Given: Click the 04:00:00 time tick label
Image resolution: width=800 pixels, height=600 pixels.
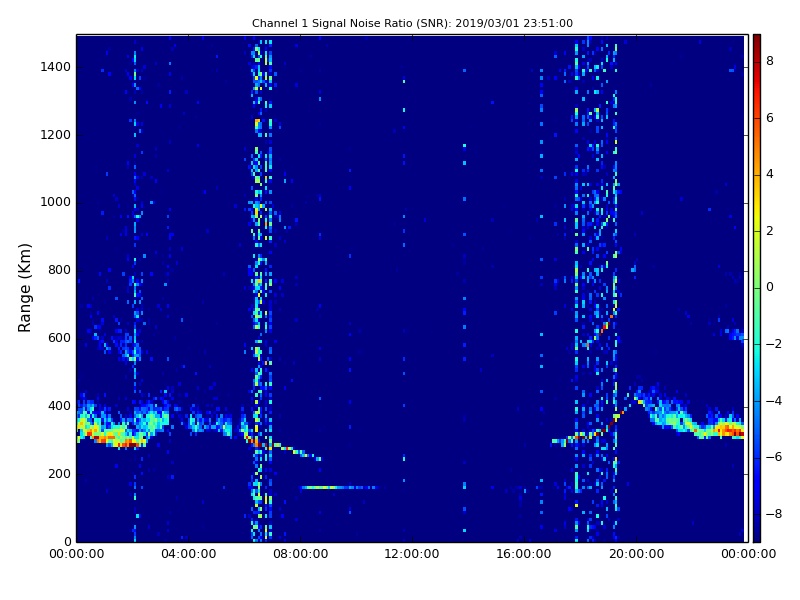Looking at the screenshot, I should pyautogui.click(x=188, y=553).
